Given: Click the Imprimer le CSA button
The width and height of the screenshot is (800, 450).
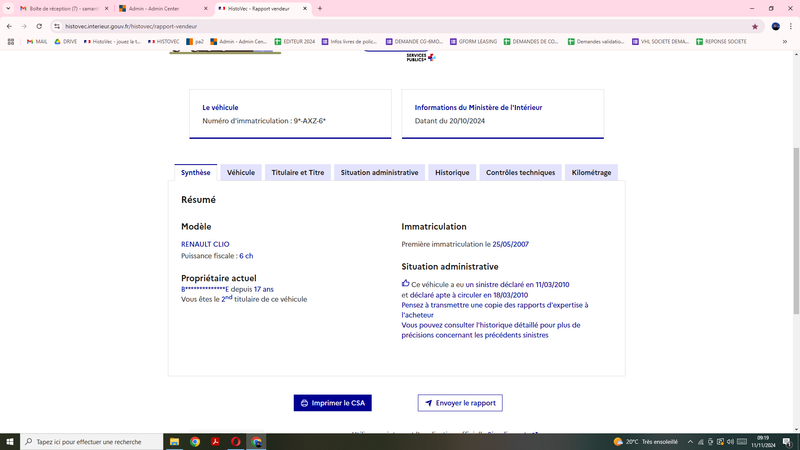Looking at the screenshot, I should click(333, 403).
